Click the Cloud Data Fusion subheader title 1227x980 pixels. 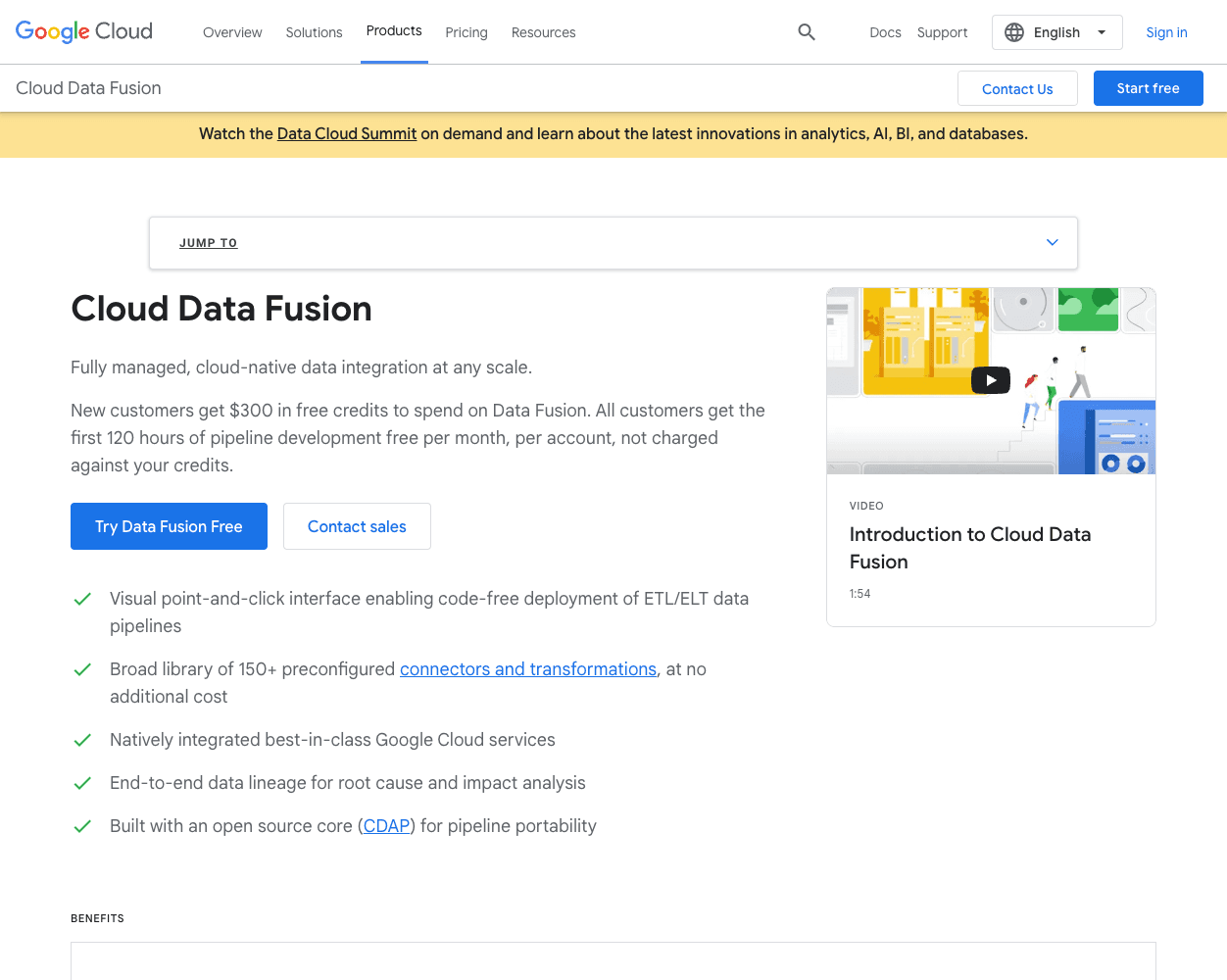click(88, 88)
